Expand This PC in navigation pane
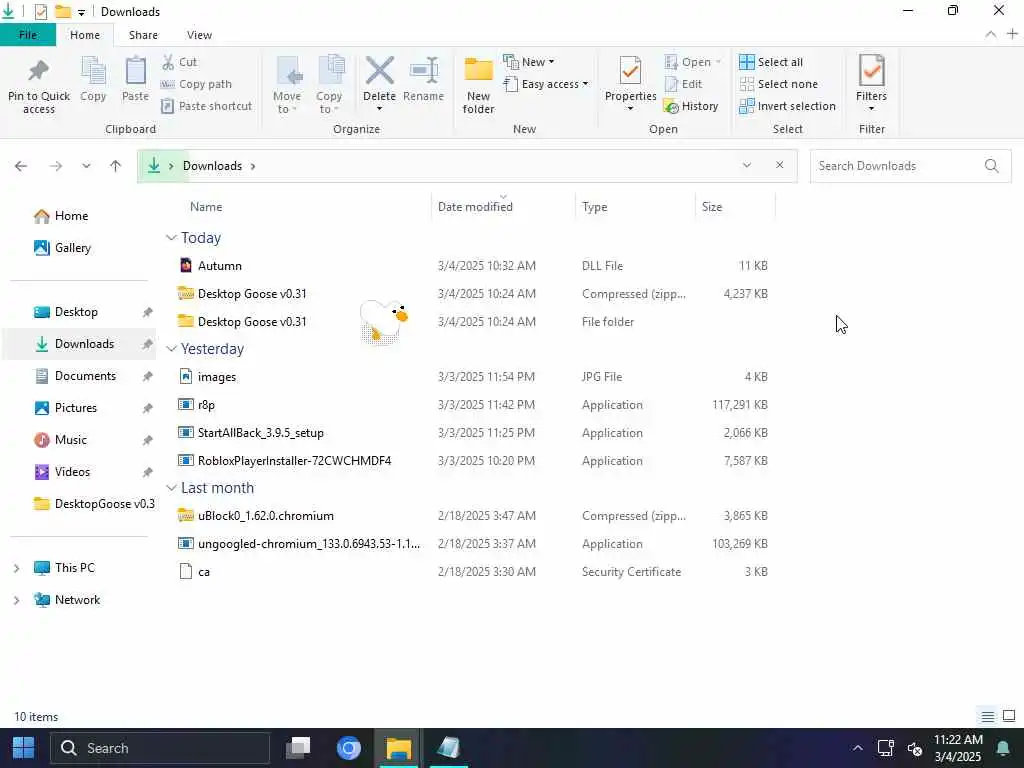This screenshot has height=768, width=1024. [x=16, y=568]
